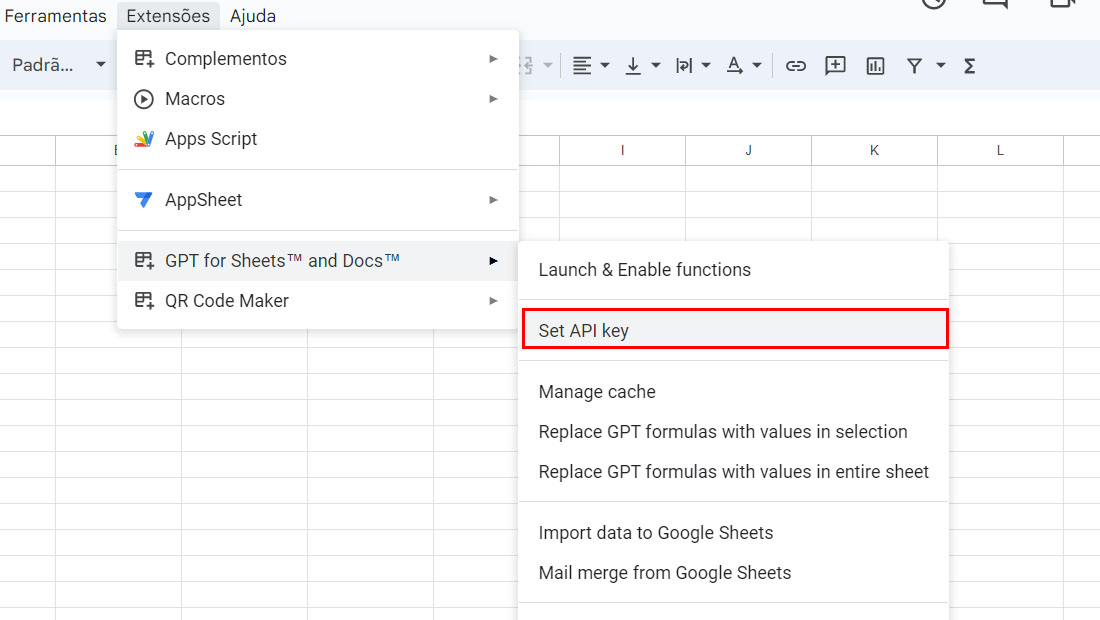1100x620 pixels.
Task: Open vertical align dropdown arrow
Action: (x=656, y=66)
